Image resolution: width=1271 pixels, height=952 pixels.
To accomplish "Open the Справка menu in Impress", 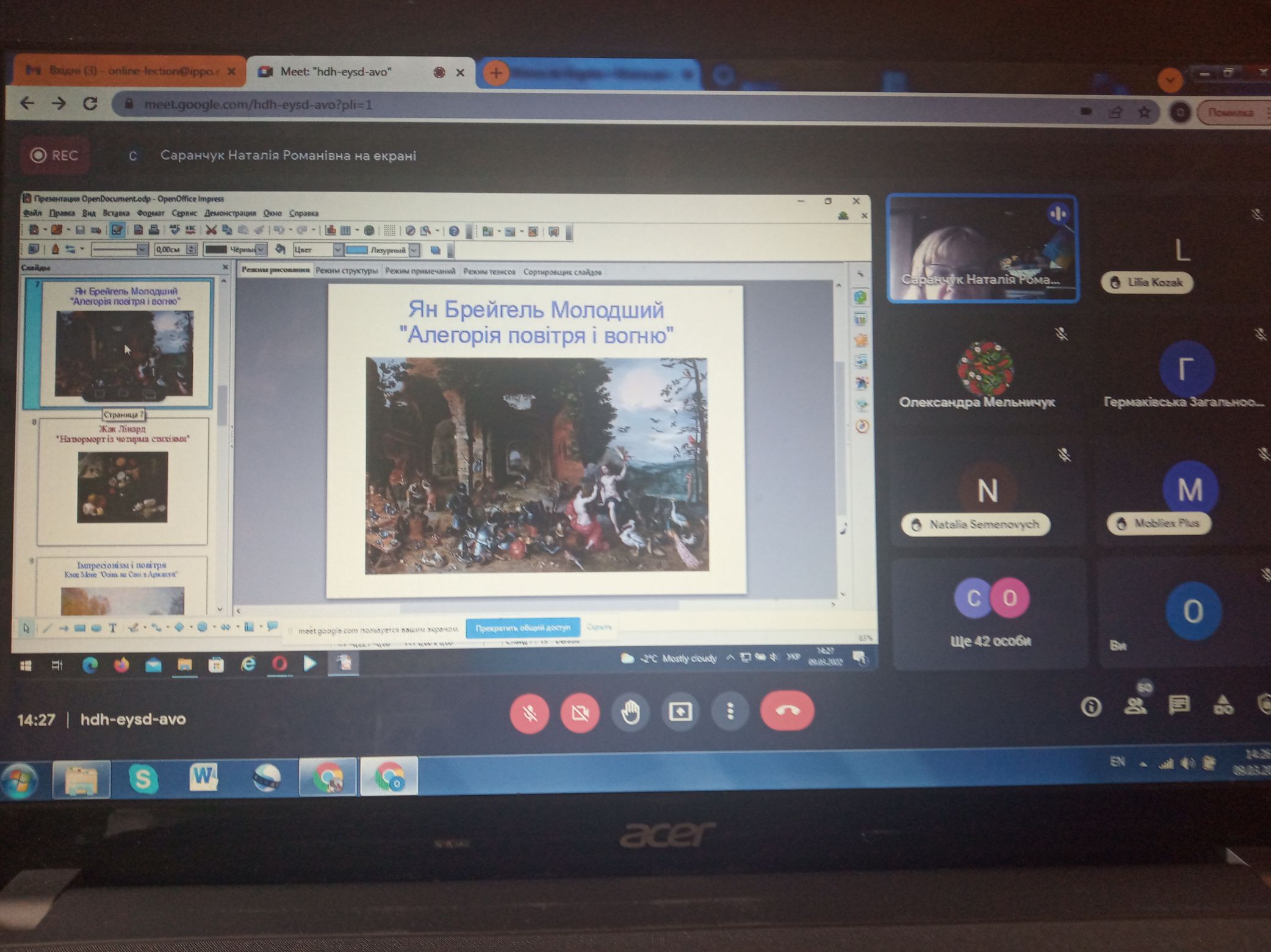I will tap(304, 213).
